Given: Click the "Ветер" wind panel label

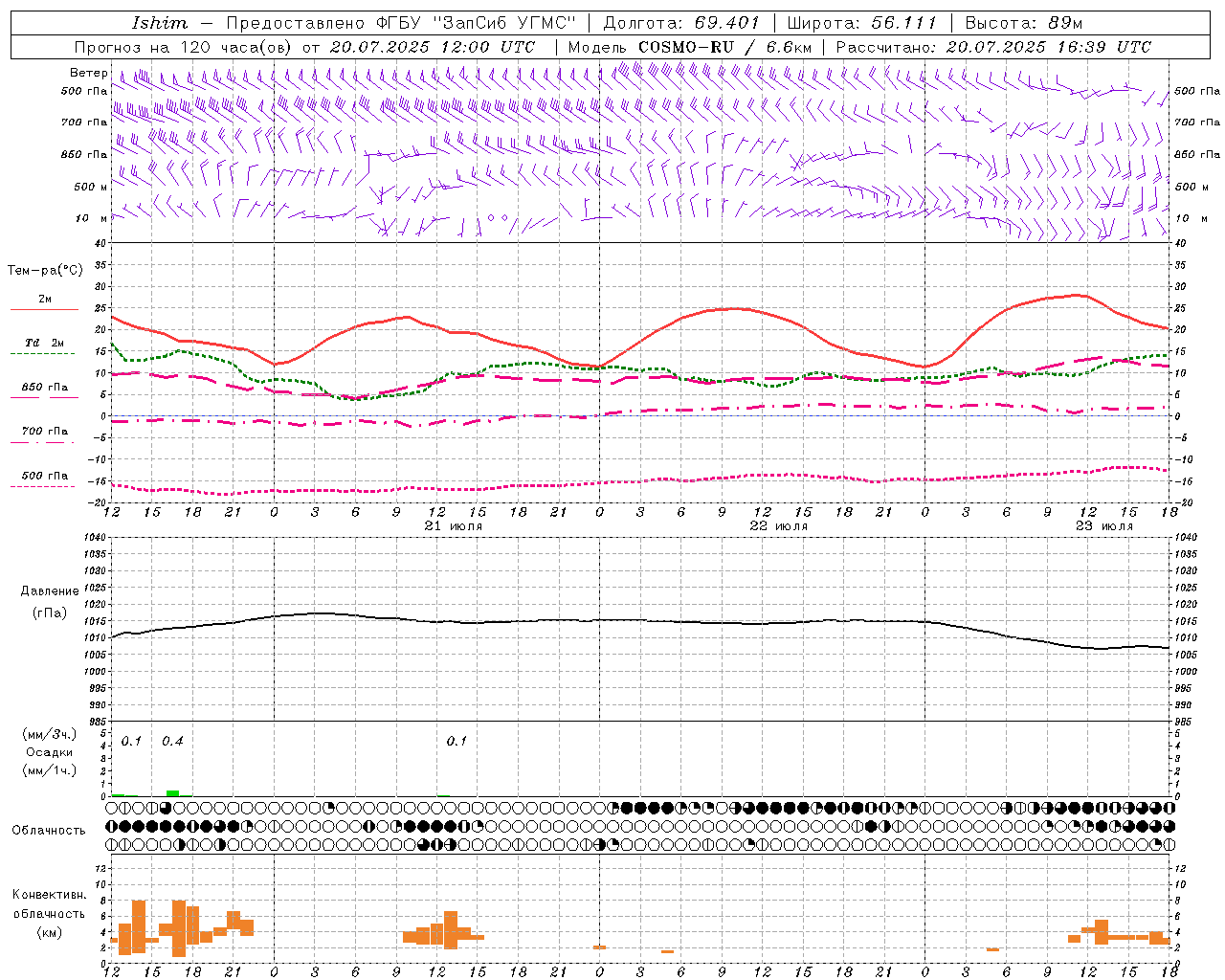Looking at the screenshot, I should 88,73.
